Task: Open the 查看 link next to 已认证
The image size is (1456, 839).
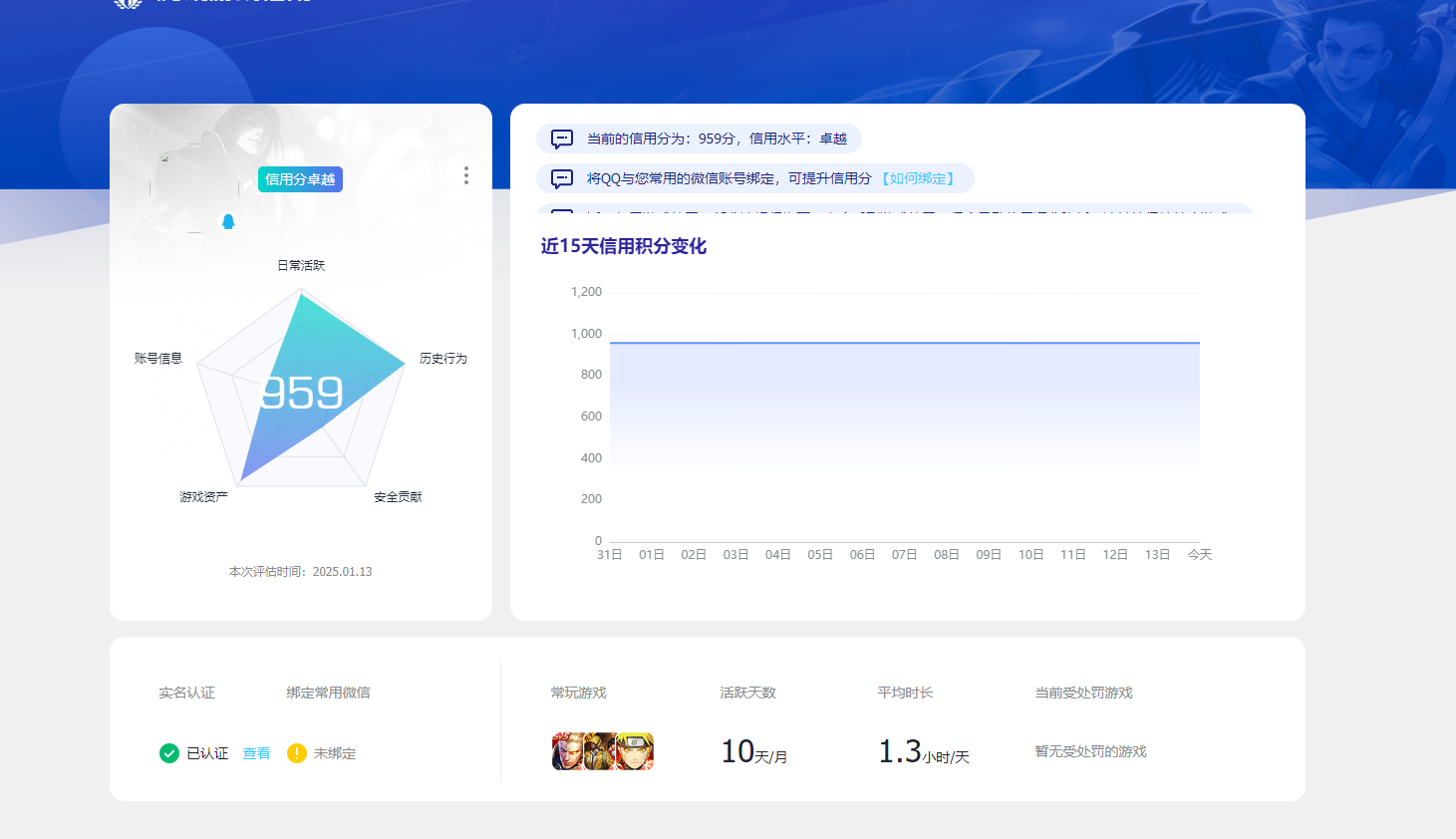Action: [x=256, y=753]
